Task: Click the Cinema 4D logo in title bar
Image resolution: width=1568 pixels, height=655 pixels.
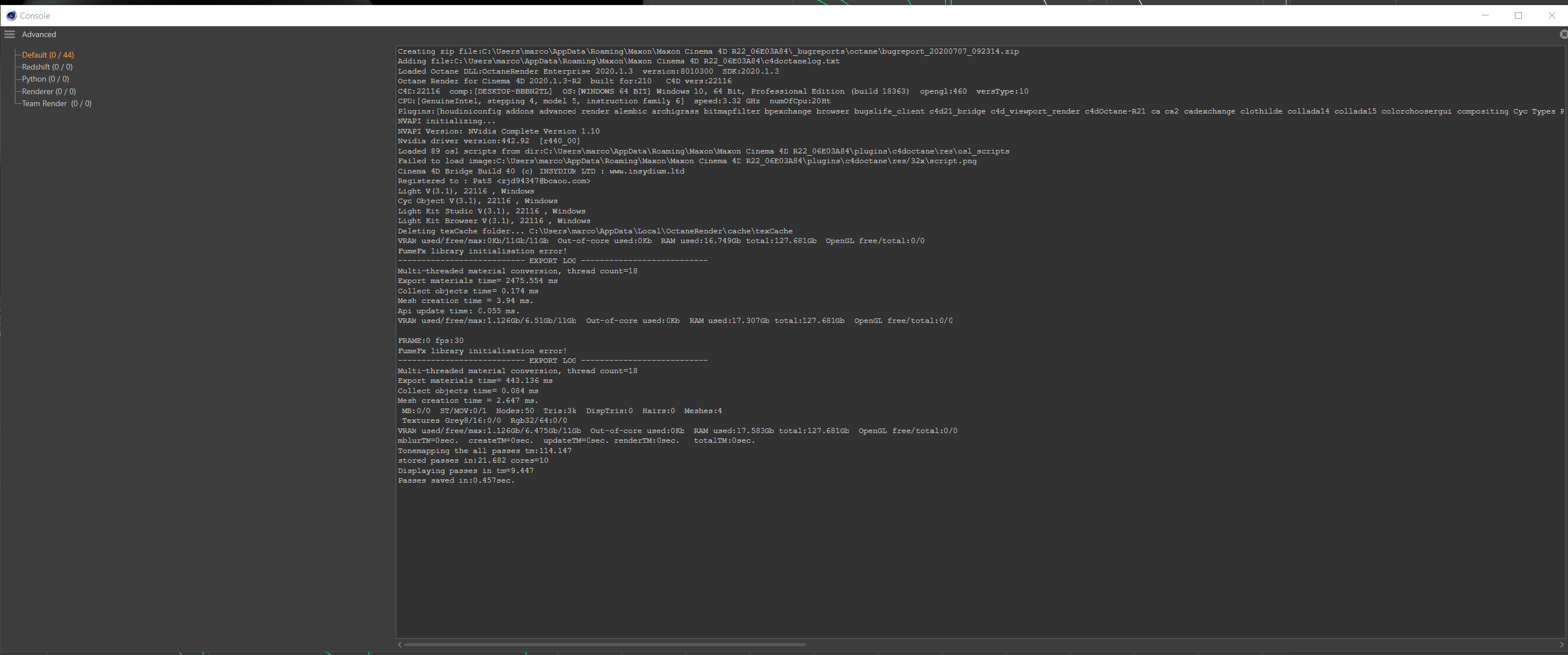Action: pos(11,15)
